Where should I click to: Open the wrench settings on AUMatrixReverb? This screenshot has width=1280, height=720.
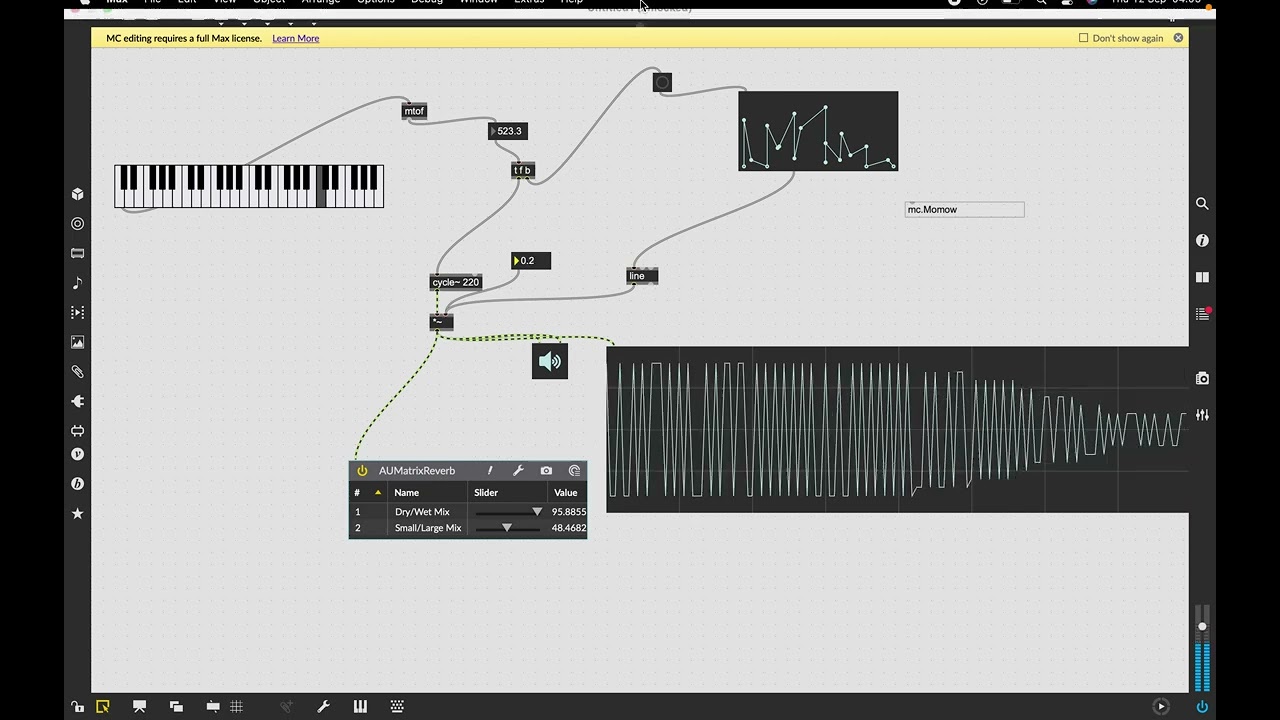click(x=518, y=470)
